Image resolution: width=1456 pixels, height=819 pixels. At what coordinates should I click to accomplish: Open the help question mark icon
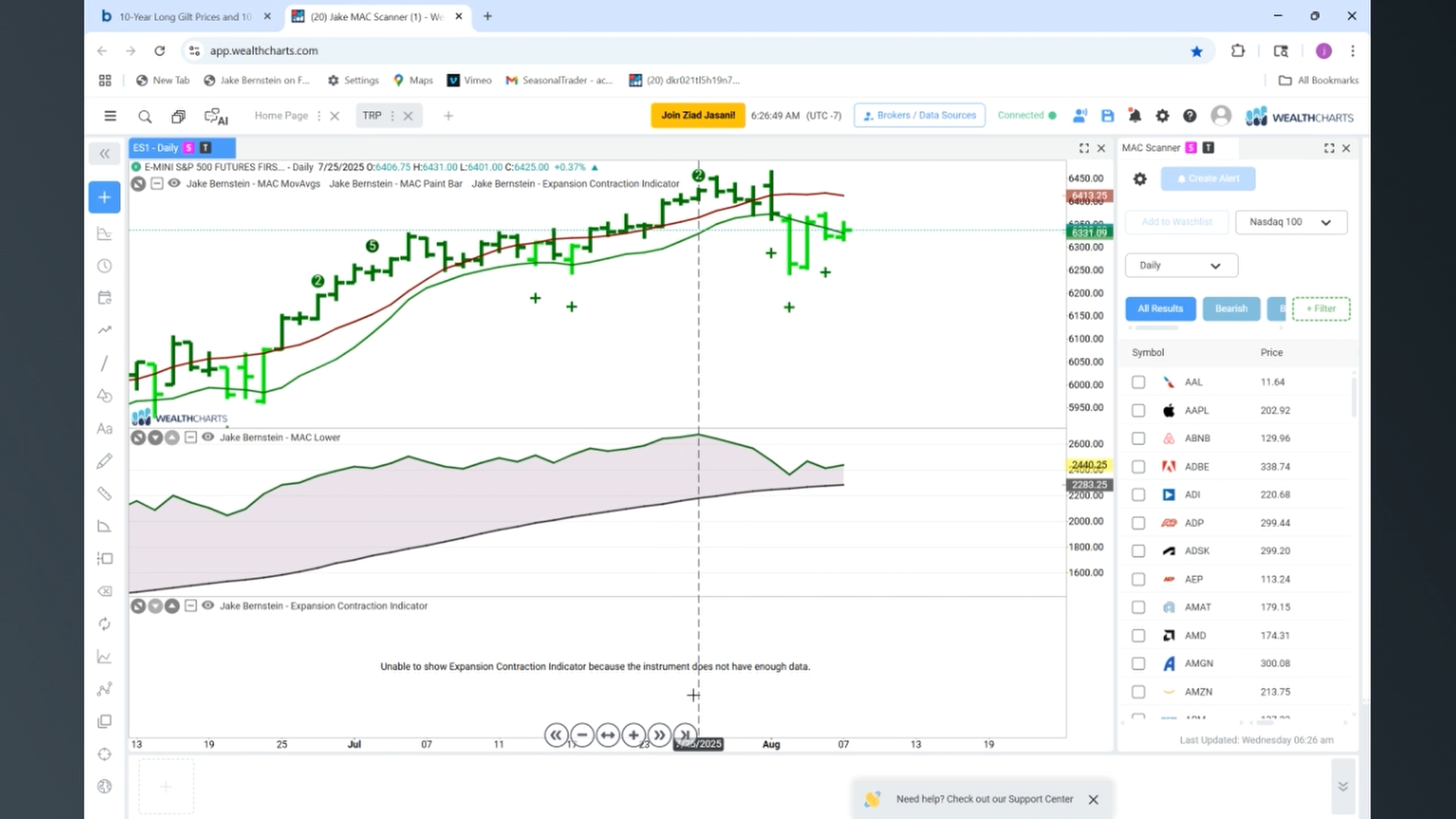[x=1190, y=116]
